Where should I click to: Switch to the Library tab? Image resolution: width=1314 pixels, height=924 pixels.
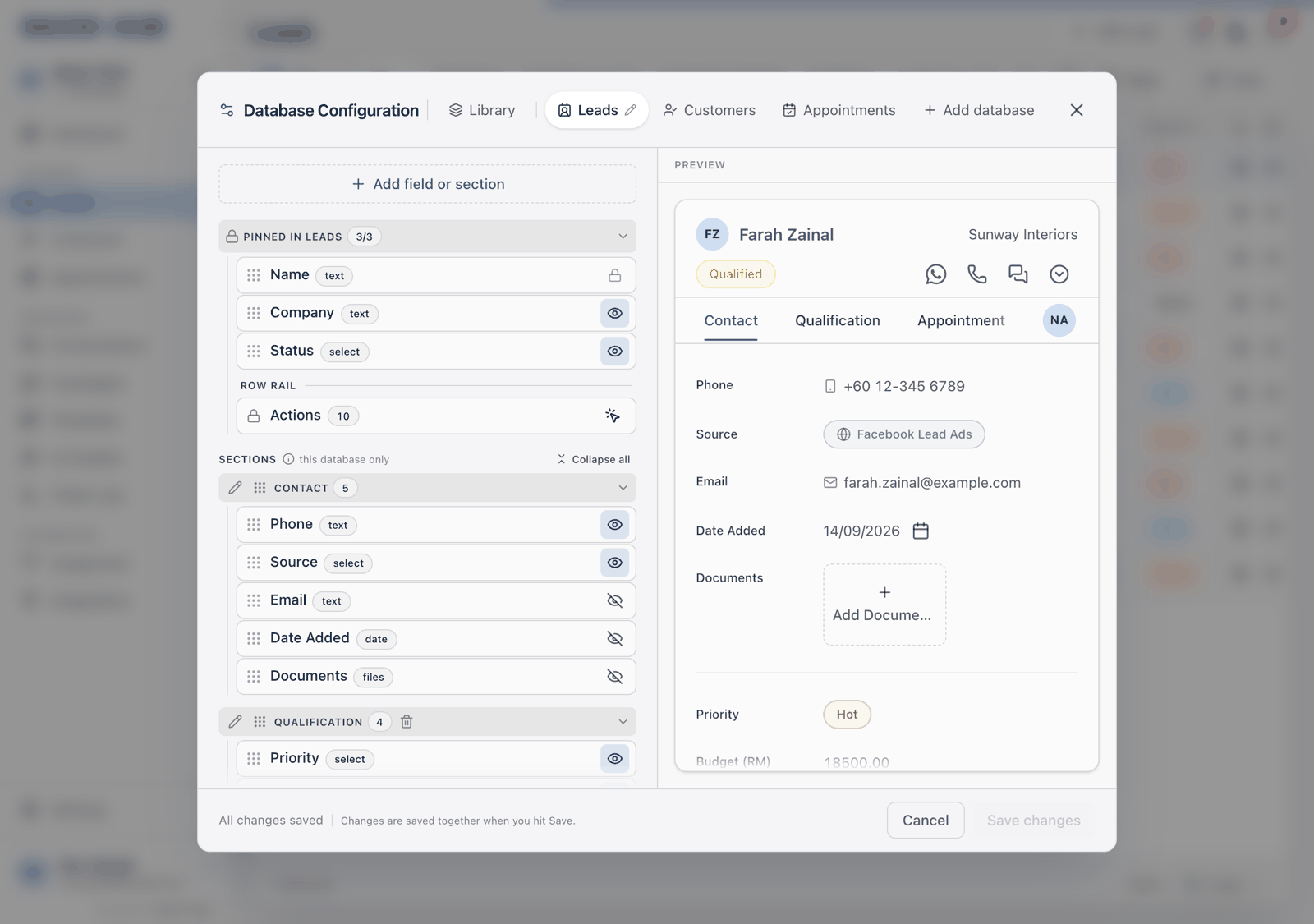[482, 110]
